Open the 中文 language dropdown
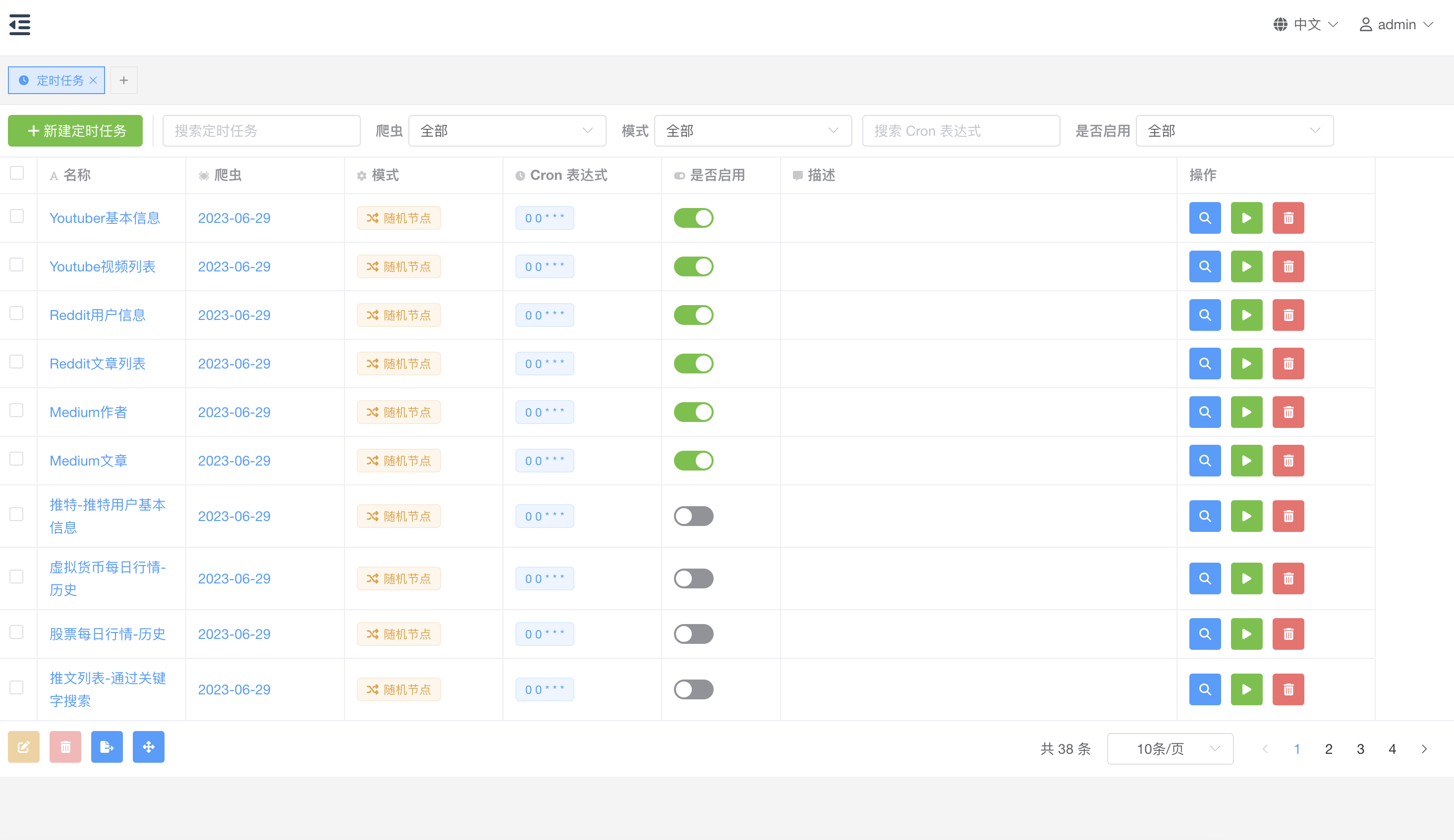The image size is (1454, 840). click(1306, 24)
